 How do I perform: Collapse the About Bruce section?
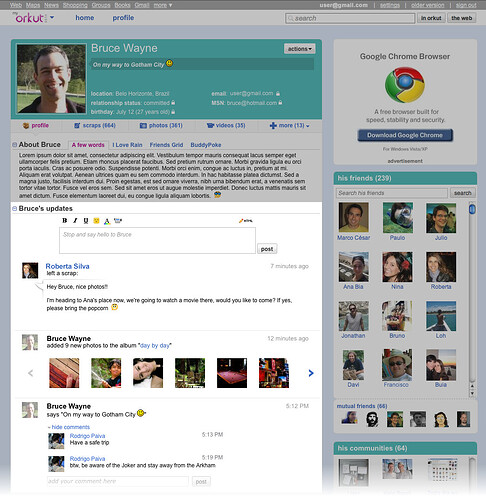click(x=15, y=145)
